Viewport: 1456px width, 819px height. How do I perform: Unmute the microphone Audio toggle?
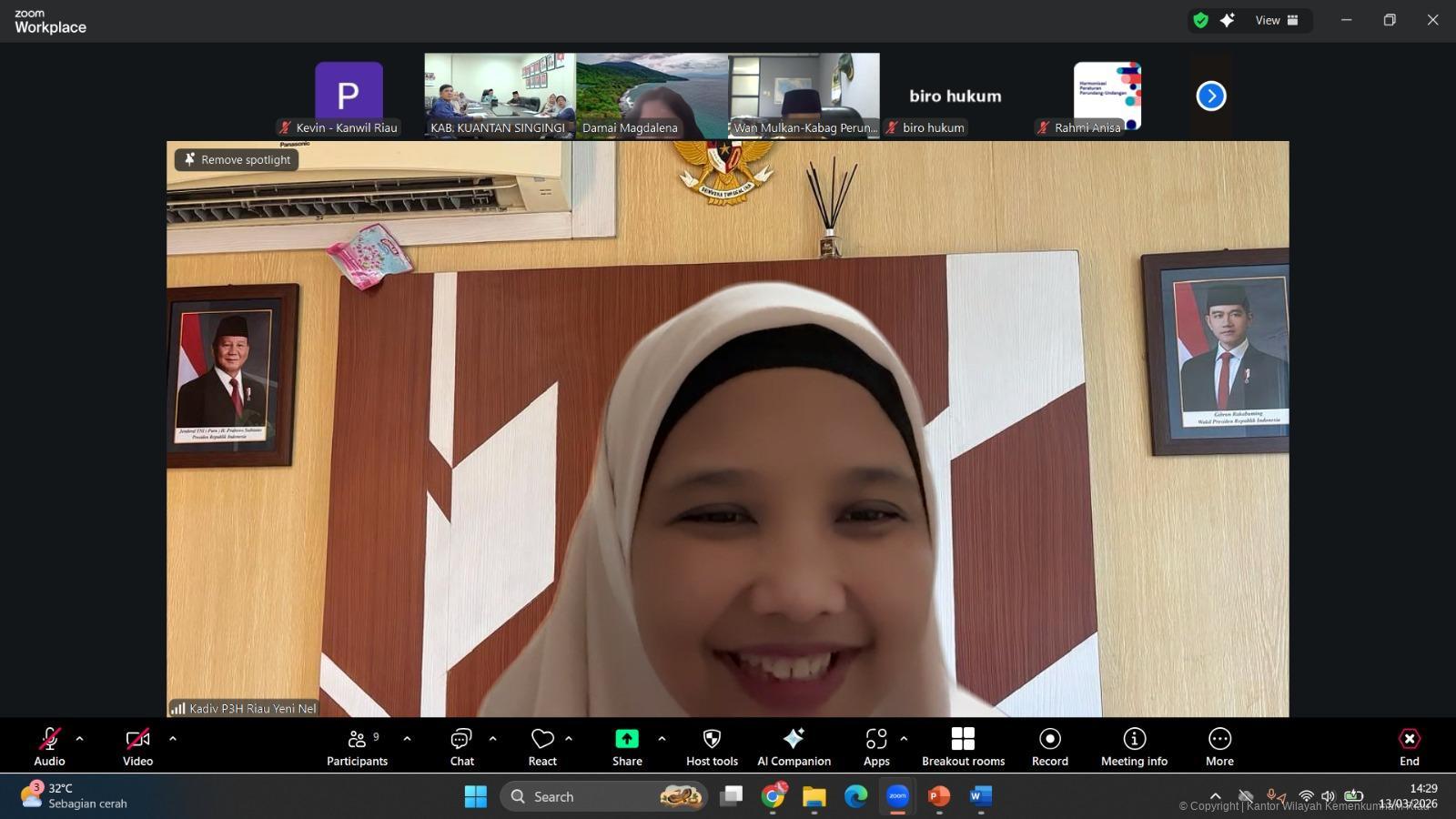(49, 746)
